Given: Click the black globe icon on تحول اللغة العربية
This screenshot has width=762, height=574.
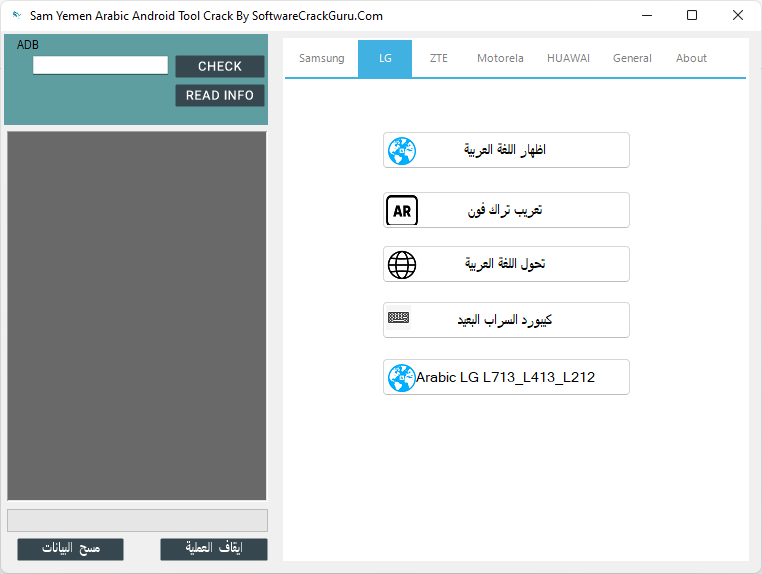Looking at the screenshot, I should pos(402,265).
